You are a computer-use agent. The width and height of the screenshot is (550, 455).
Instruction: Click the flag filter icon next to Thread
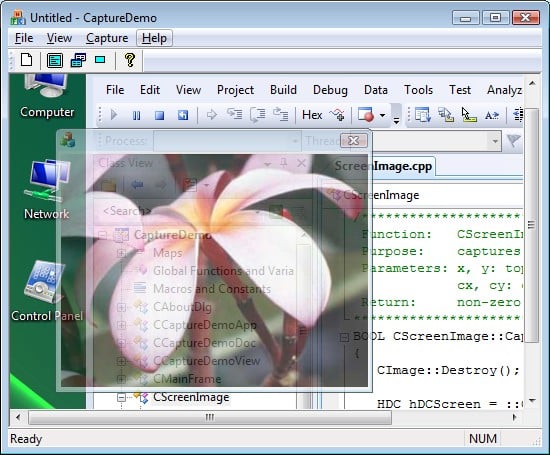pos(514,141)
